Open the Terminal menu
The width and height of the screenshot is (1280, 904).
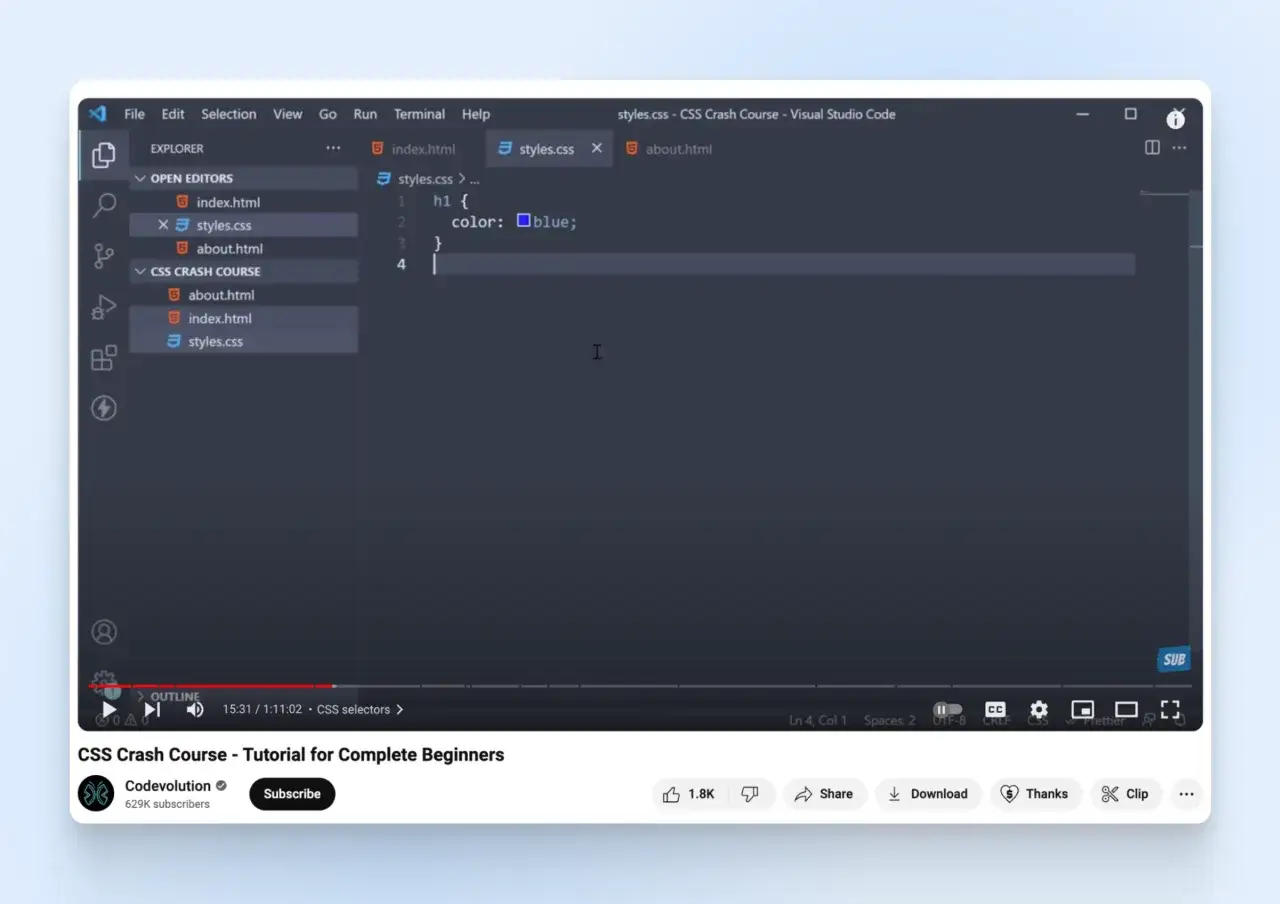(419, 114)
